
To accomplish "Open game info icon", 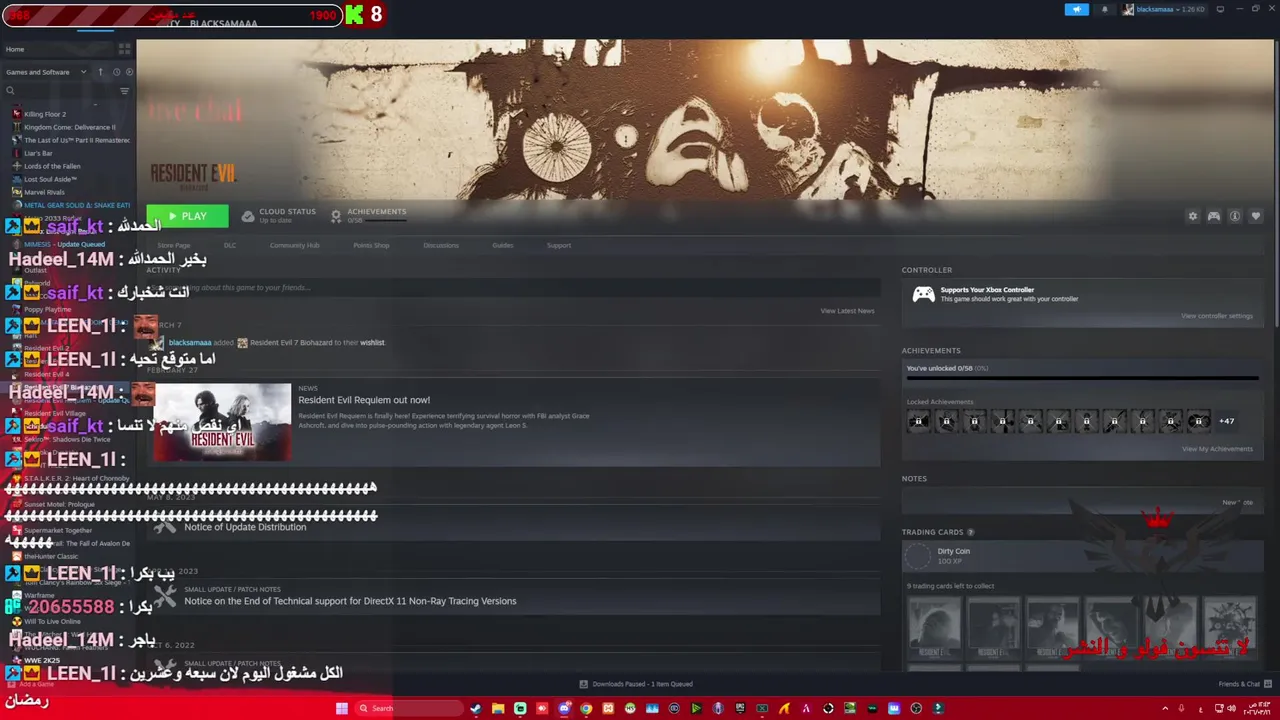I will 1235,216.
